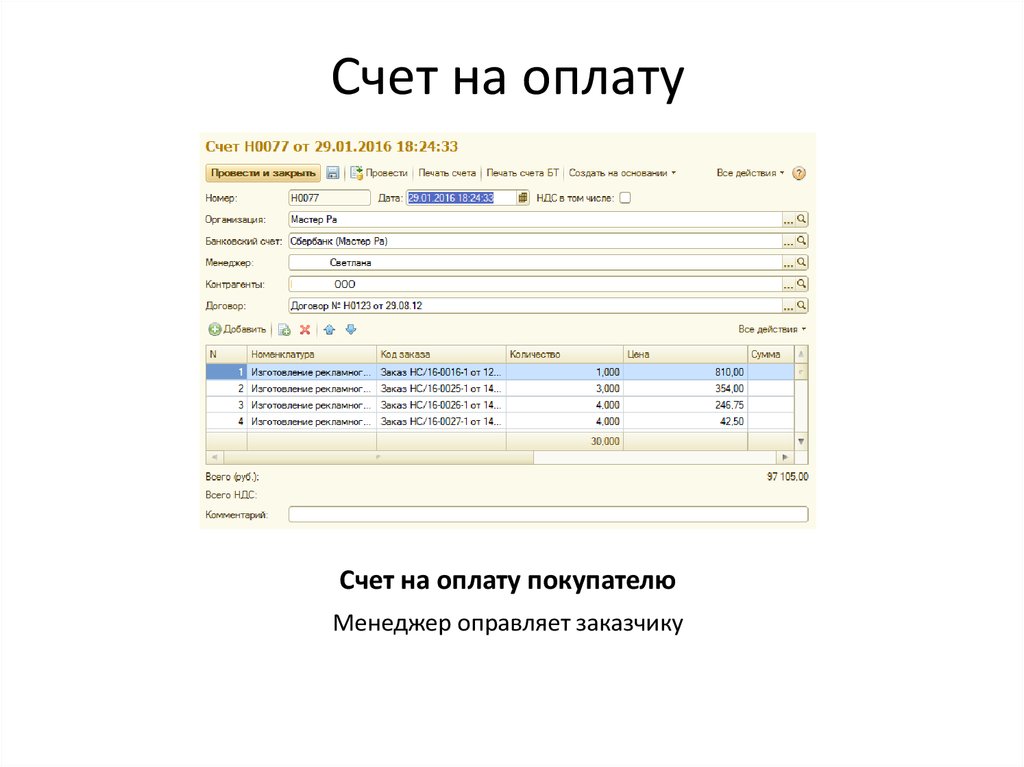Click the Банковский счет field Сбербанк
This screenshot has width=1024, height=767.
pyautogui.click(x=535, y=241)
